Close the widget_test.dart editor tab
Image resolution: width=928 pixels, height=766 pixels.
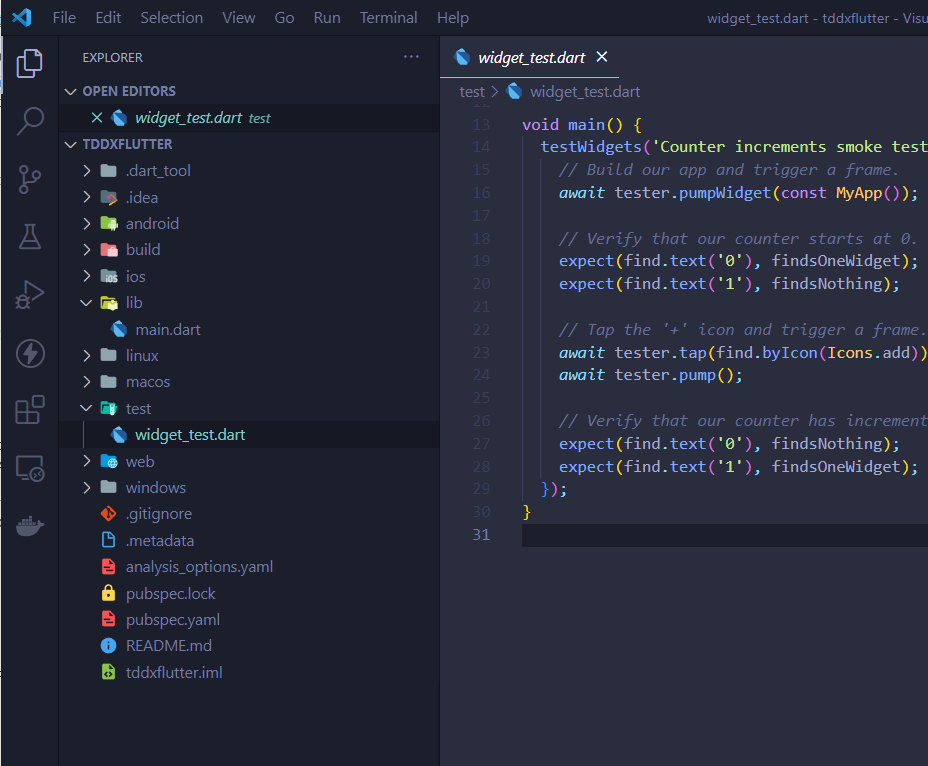point(601,57)
